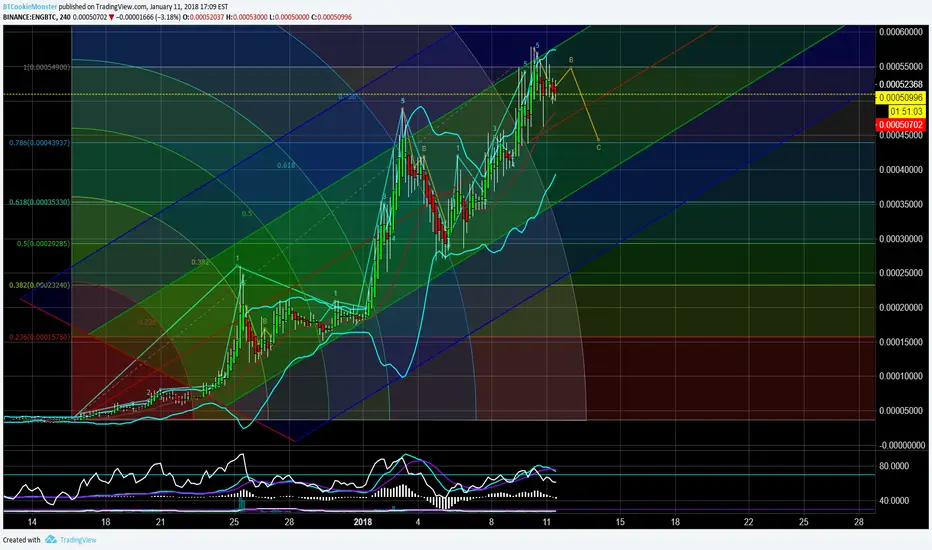Select the Fibonacci 0.786(0.00043937) label

(x=39, y=143)
